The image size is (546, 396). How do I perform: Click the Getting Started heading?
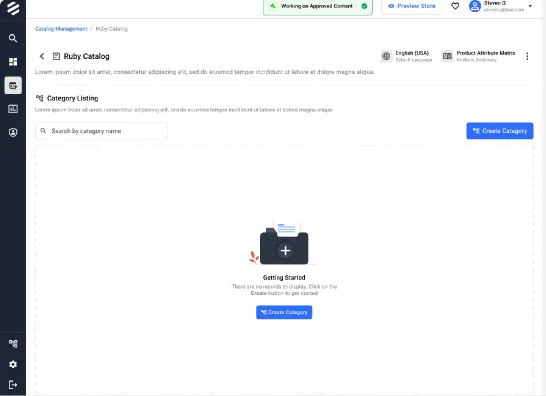(284, 278)
